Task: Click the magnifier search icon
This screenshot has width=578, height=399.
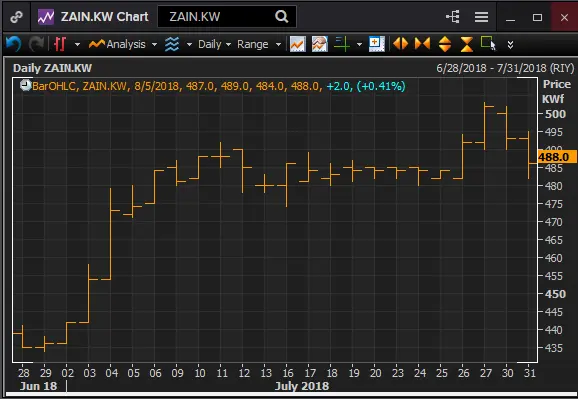Action: pos(282,17)
